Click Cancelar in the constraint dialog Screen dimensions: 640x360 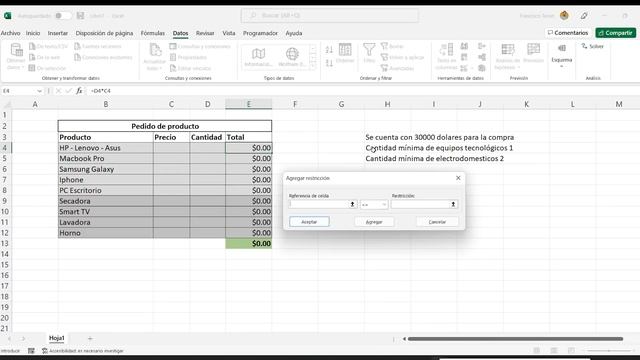(437, 222)
